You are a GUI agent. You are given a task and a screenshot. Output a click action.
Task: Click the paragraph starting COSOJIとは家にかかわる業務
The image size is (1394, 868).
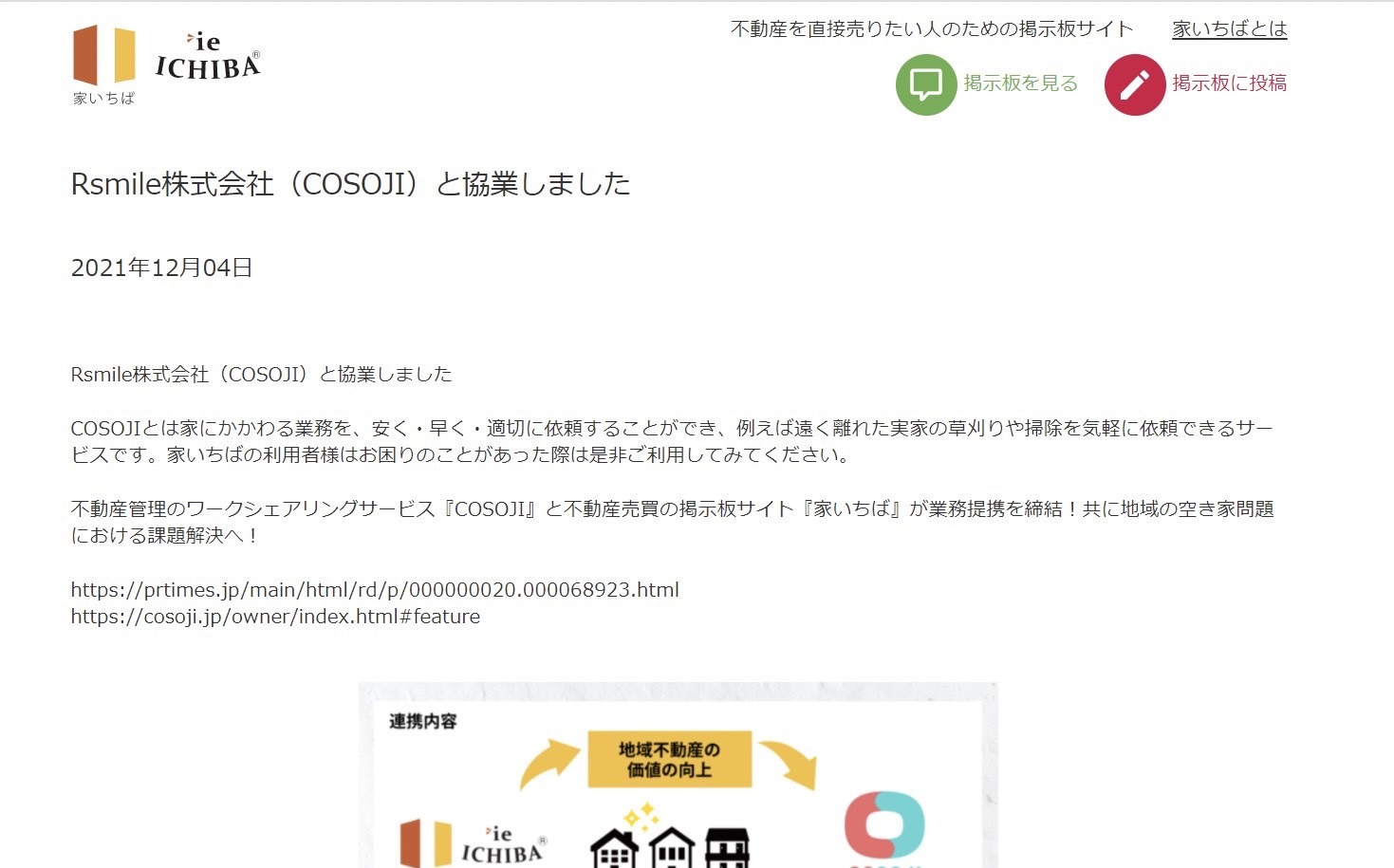point(672,442)
